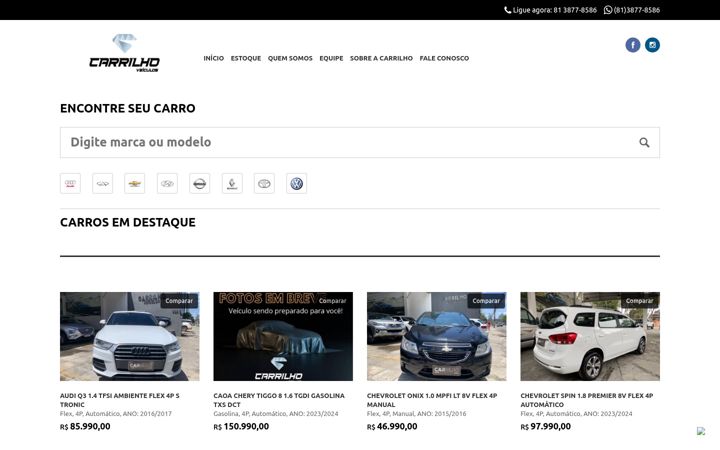Open the QUEM SOMOS menu item
Screen dimensions: 720x450
(x=290, y=58)
